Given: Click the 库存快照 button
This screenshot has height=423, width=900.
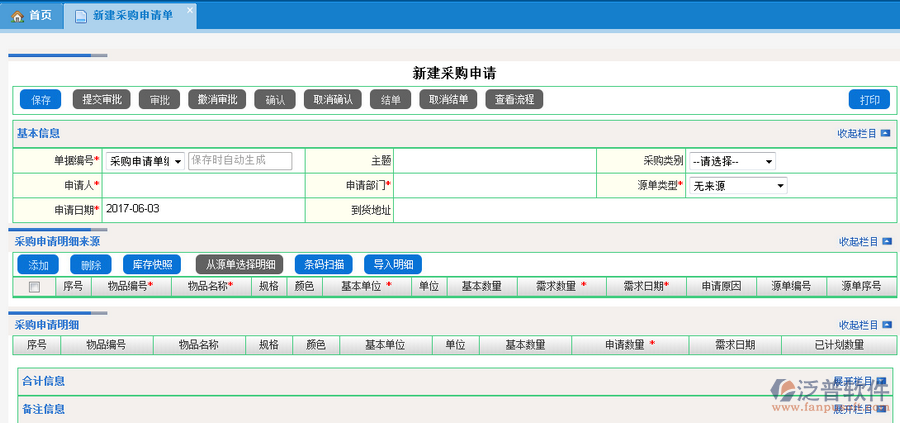Looking at the screenshot, I should tap(152, 265).
